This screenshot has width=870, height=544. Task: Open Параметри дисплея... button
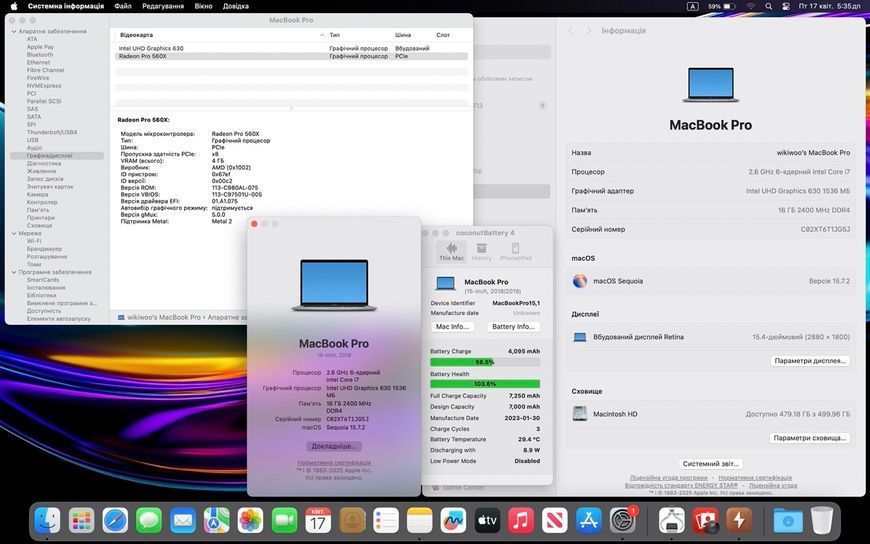click(x=811, y=361)
